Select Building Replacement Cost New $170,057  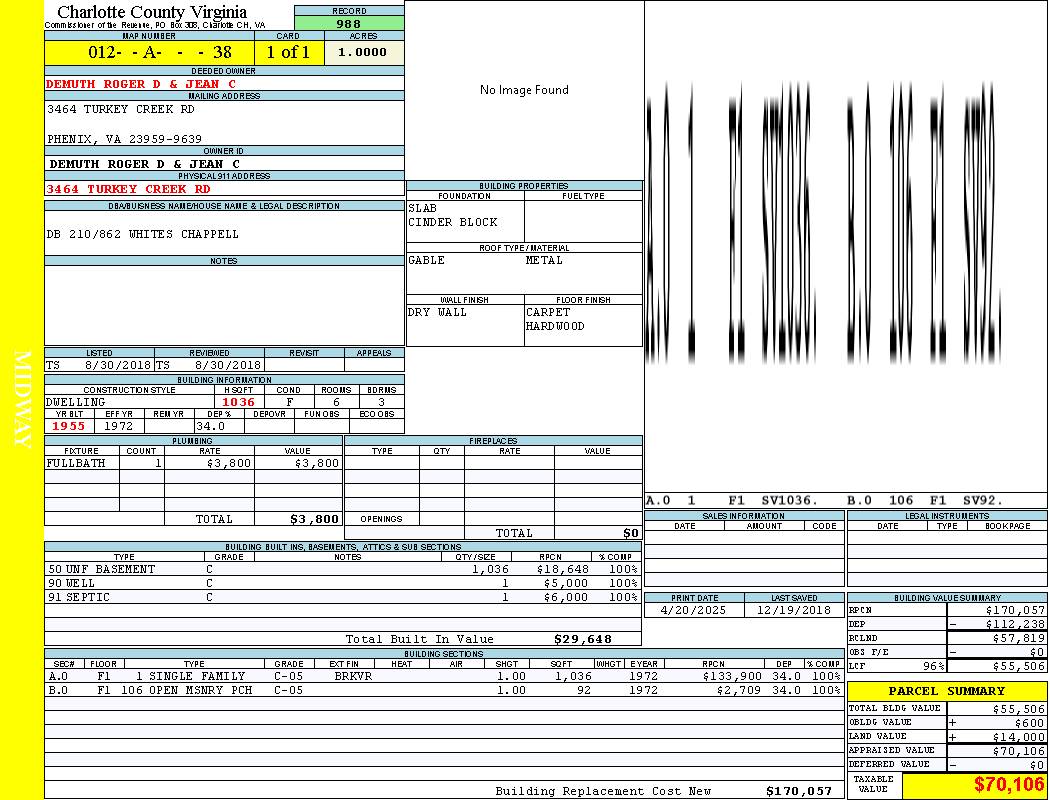pyautogui.click(x=799, y=791)
